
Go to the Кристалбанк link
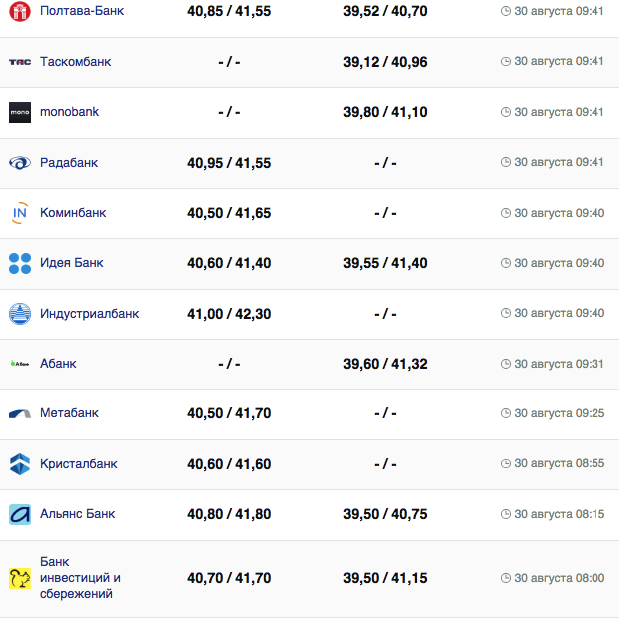pos(78,464)
